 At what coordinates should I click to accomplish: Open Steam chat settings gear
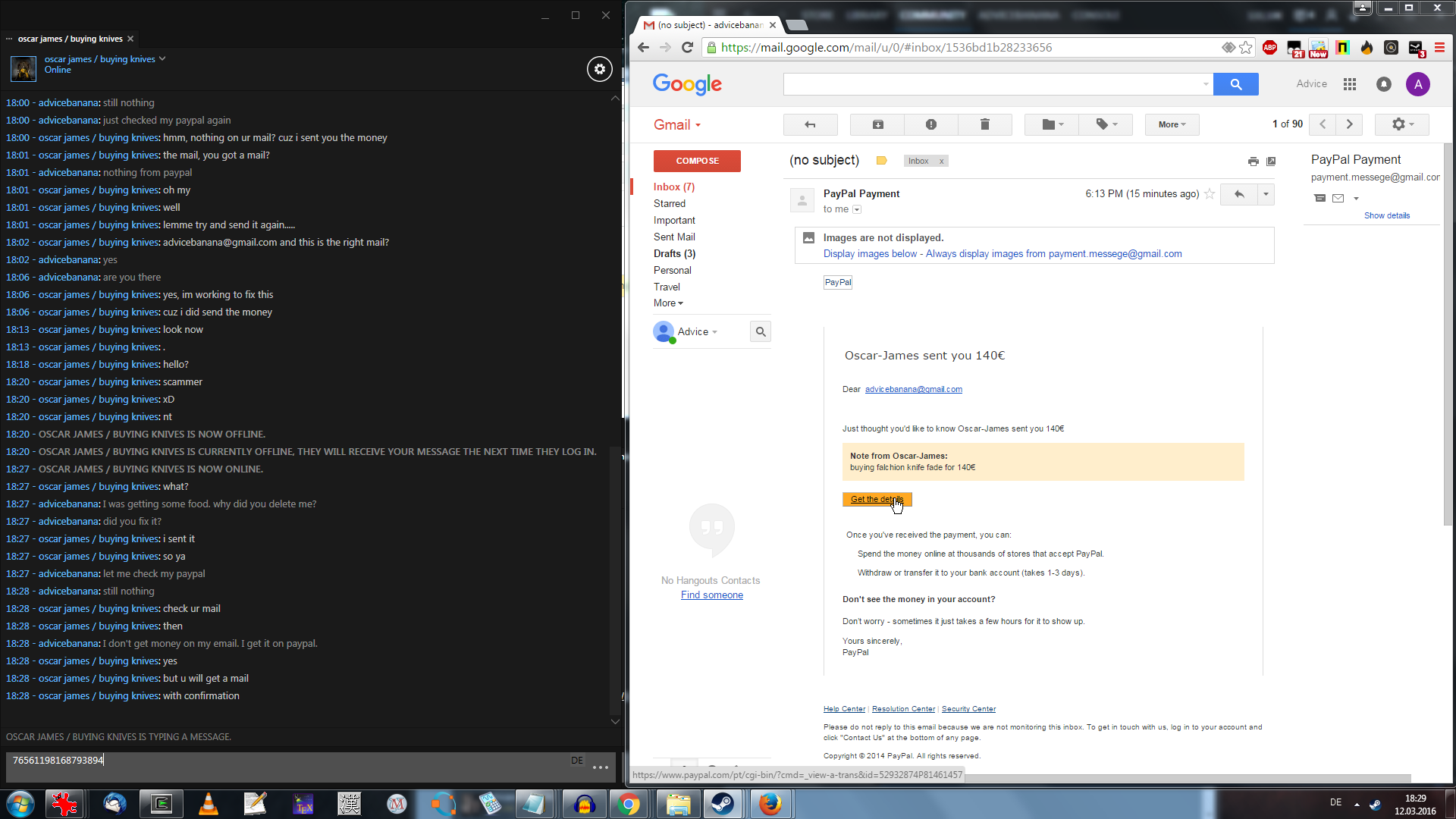coord(599,69)
